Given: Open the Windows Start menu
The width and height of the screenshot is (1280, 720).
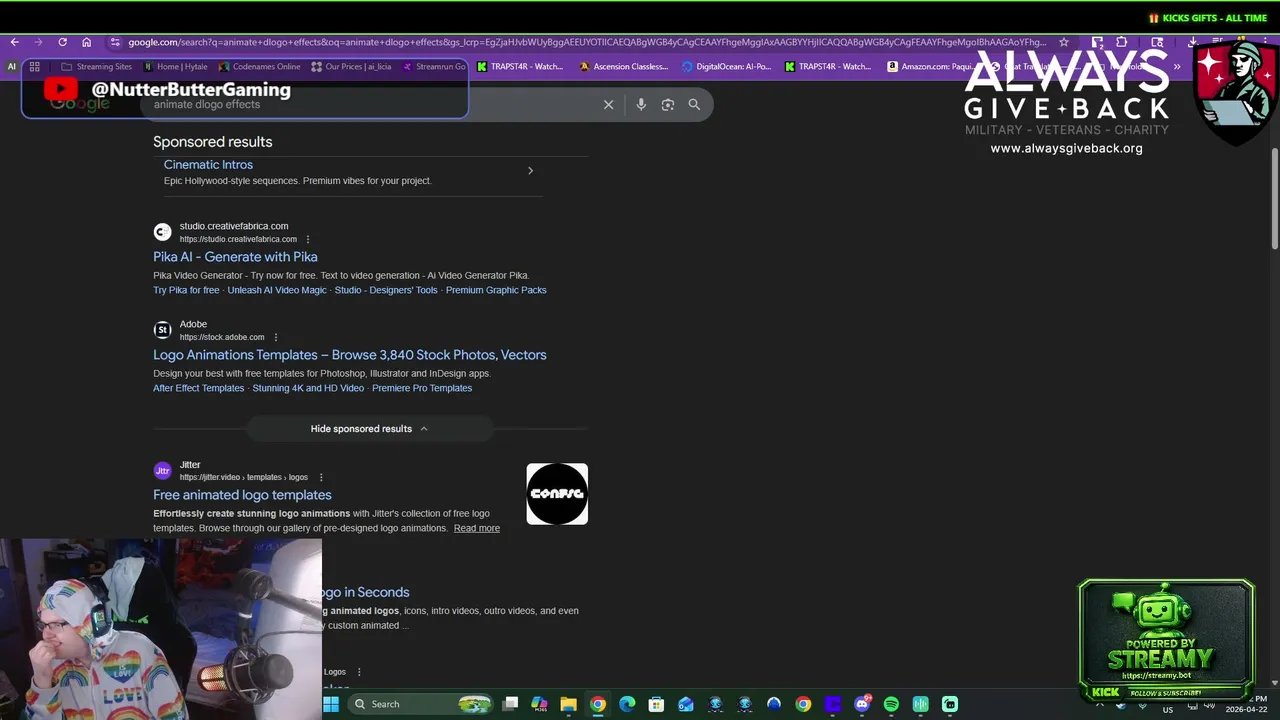Looking at the screenshot, I should pyautogui.click(x=331, y=704).
